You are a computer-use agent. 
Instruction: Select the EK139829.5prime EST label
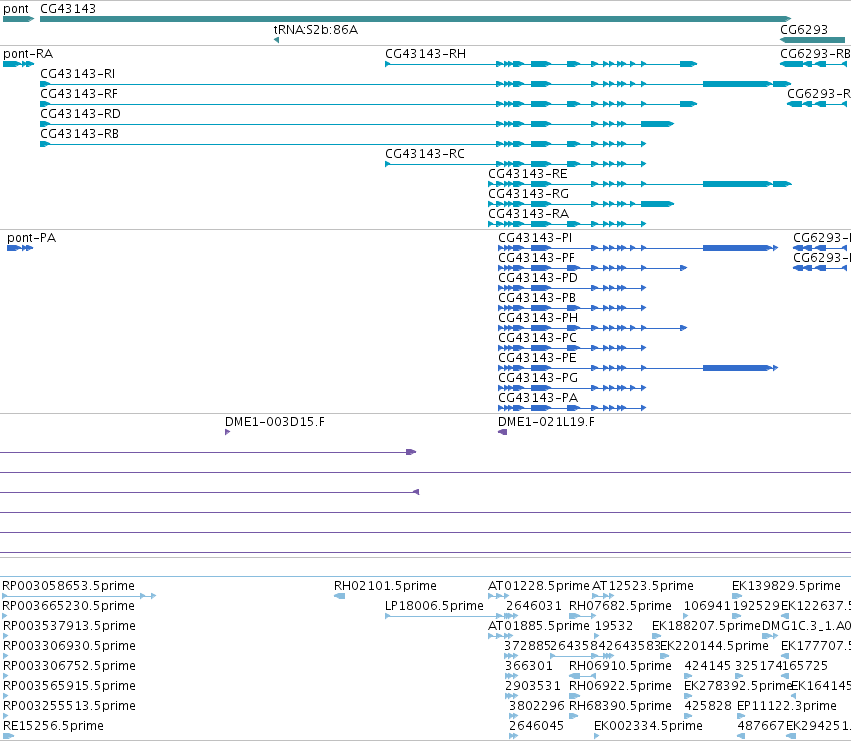pos(786,586)
